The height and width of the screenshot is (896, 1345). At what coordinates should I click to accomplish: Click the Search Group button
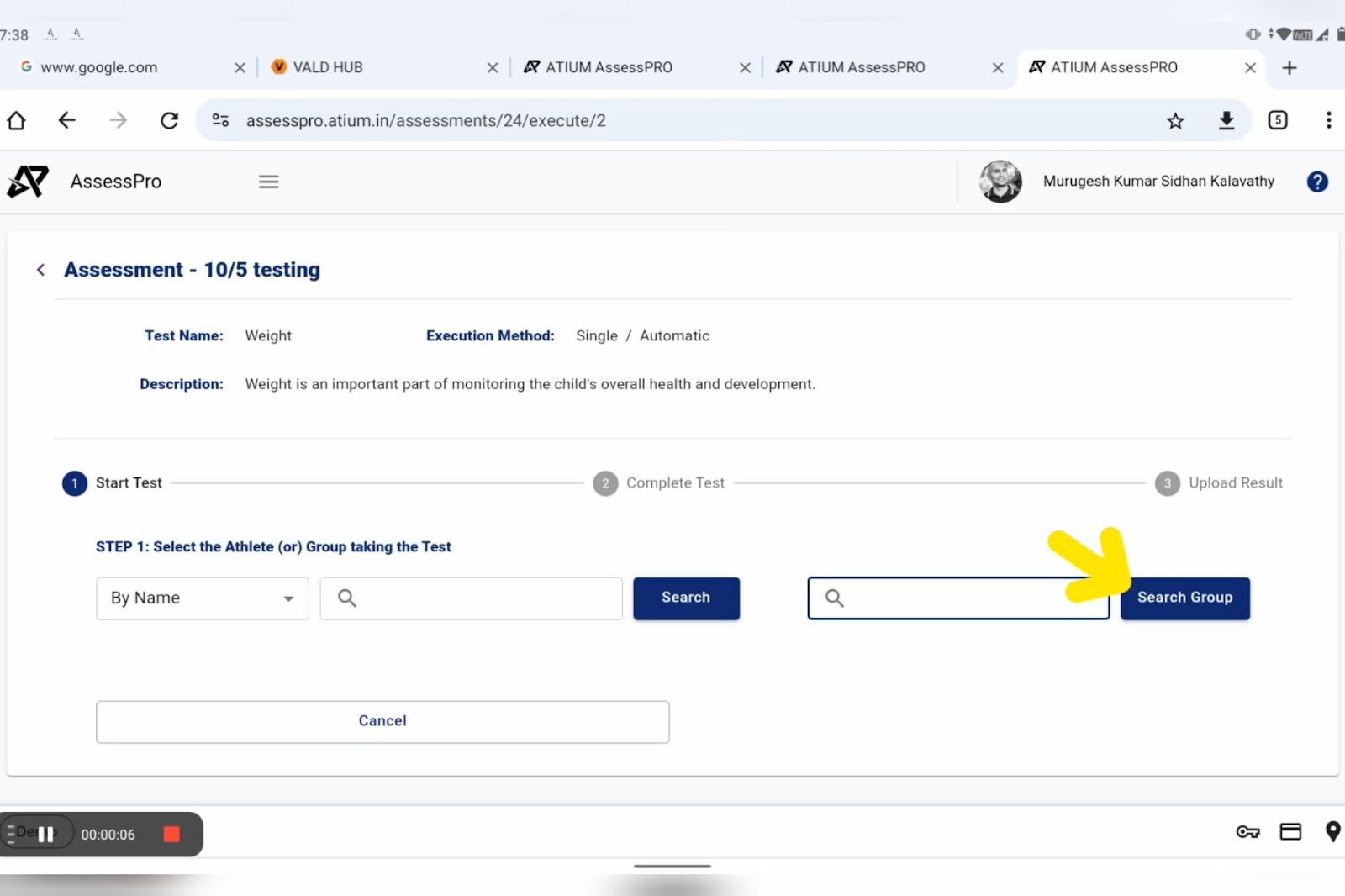[x=1185, y=598]
